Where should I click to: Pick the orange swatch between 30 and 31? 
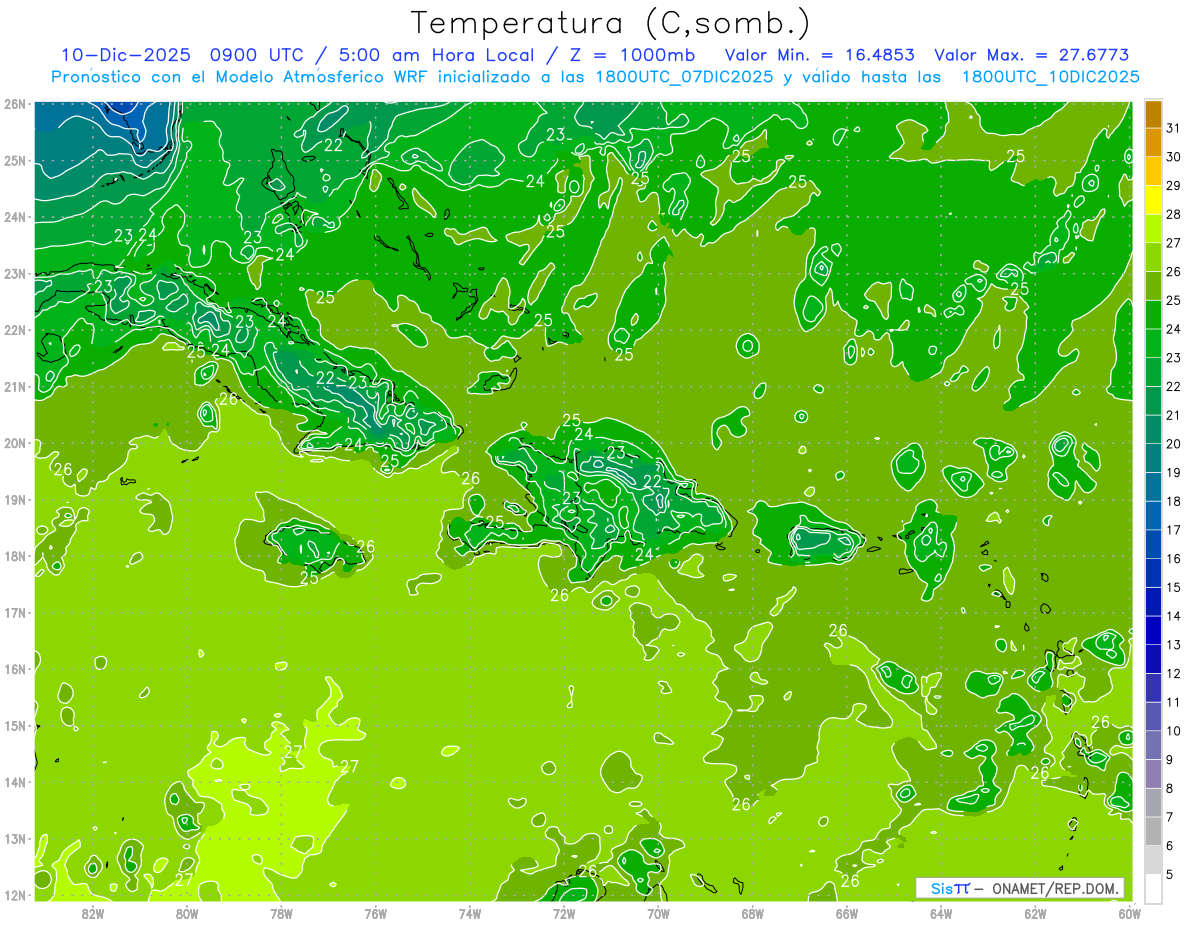coord(1153,142)
